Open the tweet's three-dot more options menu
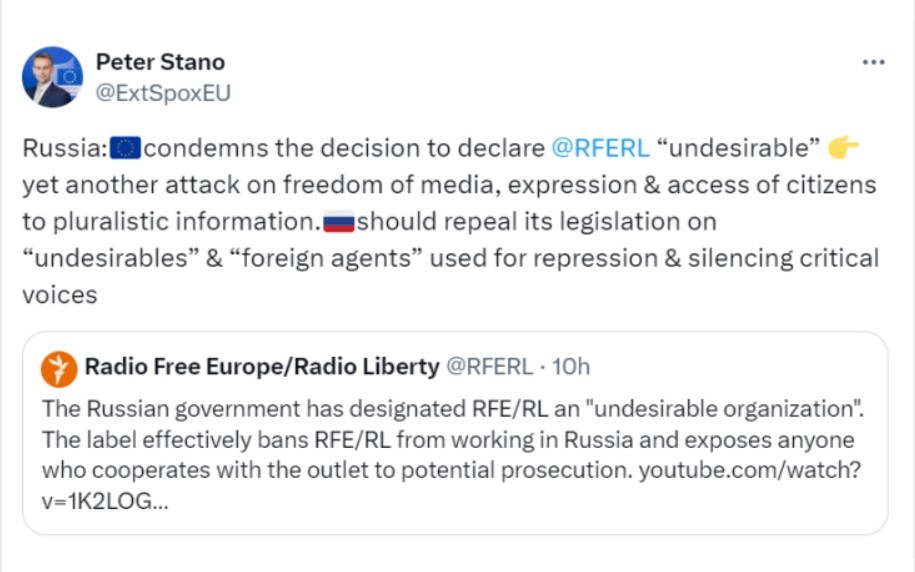This screenshot has width=915, height=572. (873, 62)
